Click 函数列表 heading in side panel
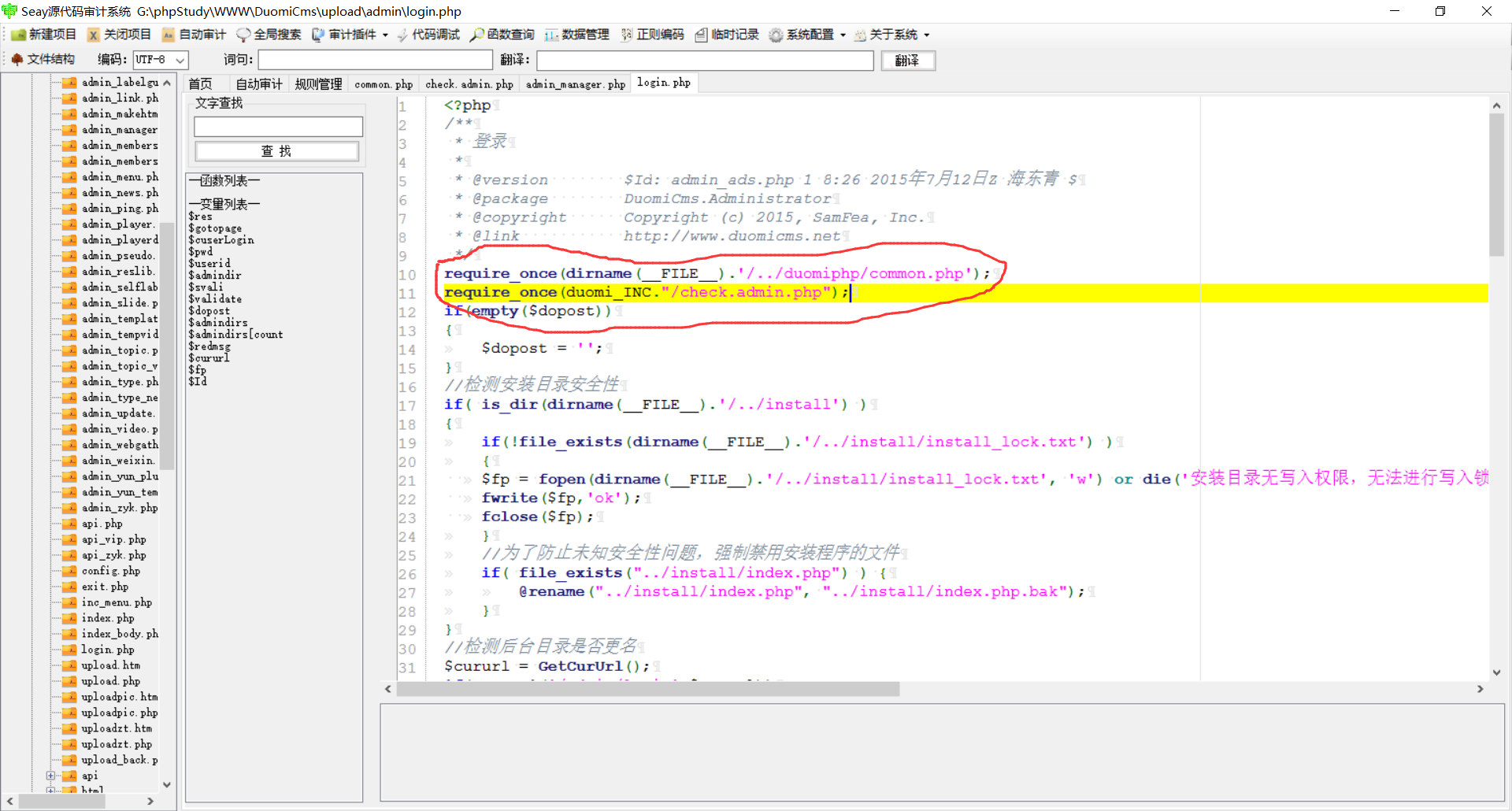The image size is (1512, 811). click(x=224, y=181)
